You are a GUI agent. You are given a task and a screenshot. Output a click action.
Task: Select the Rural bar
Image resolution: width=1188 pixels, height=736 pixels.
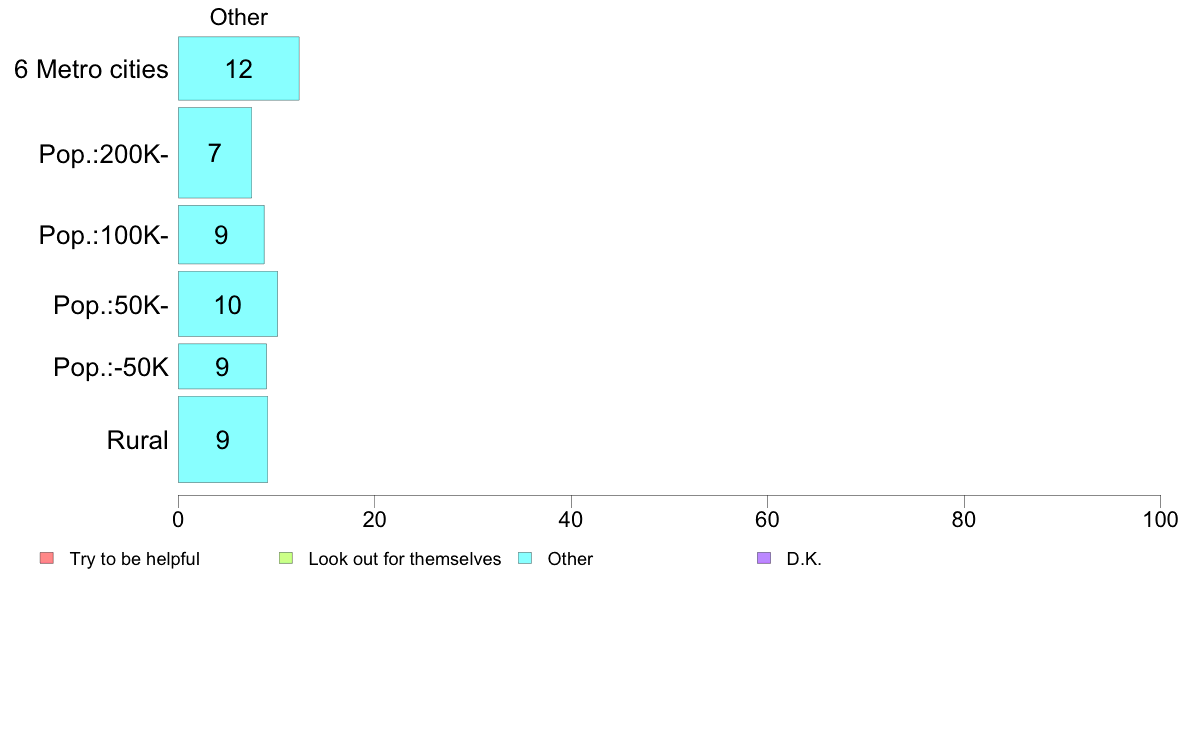[223, 440]
